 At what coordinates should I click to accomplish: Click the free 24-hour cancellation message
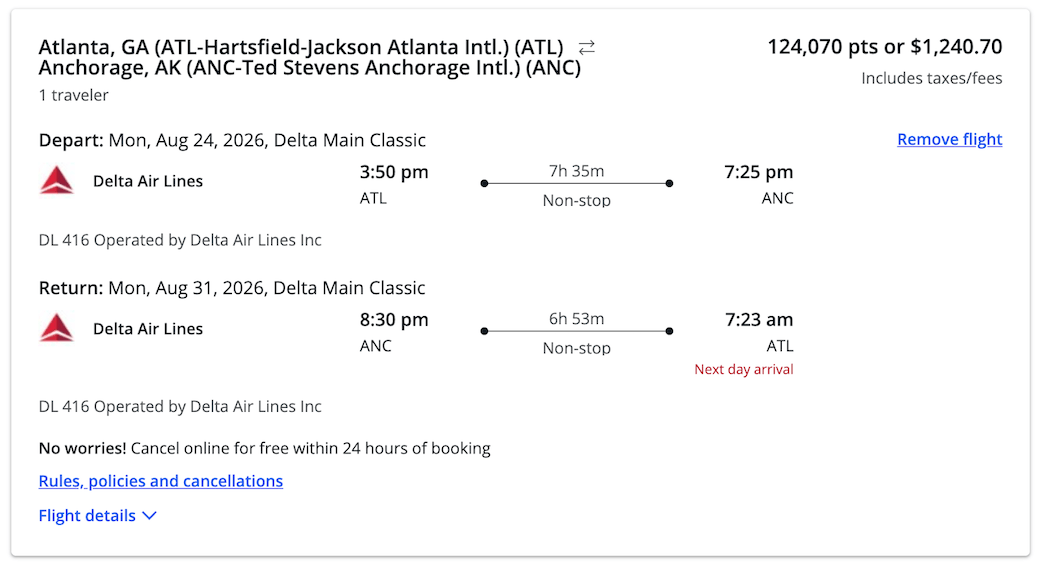264,448
